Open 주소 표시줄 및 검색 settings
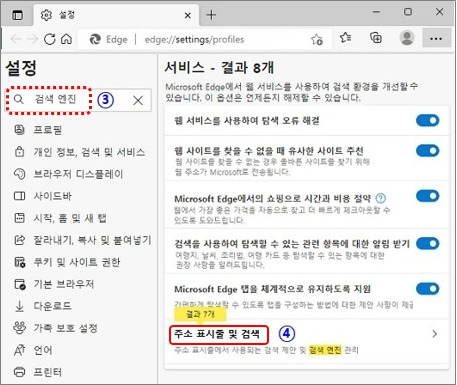Screen dimensions: 457x385 pyautogui.click(x=217, y=334)
